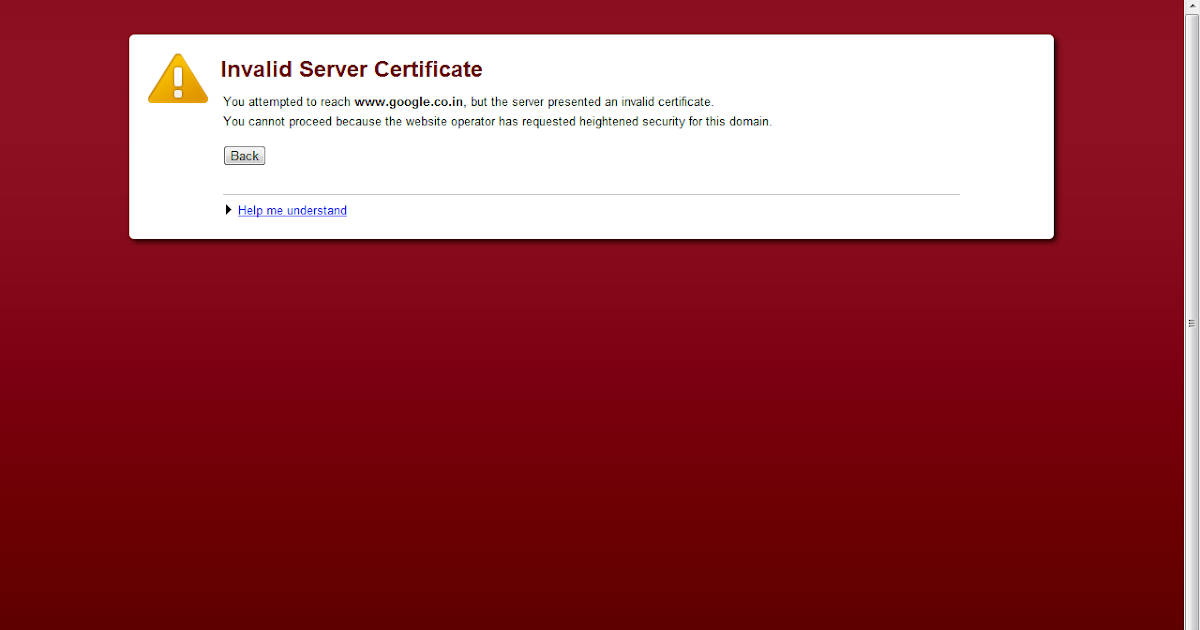This screenshot has height=630, width=1200.
Task: Click the 'Invalid Server Certificate' heading
Action: [x=351, y=69]
